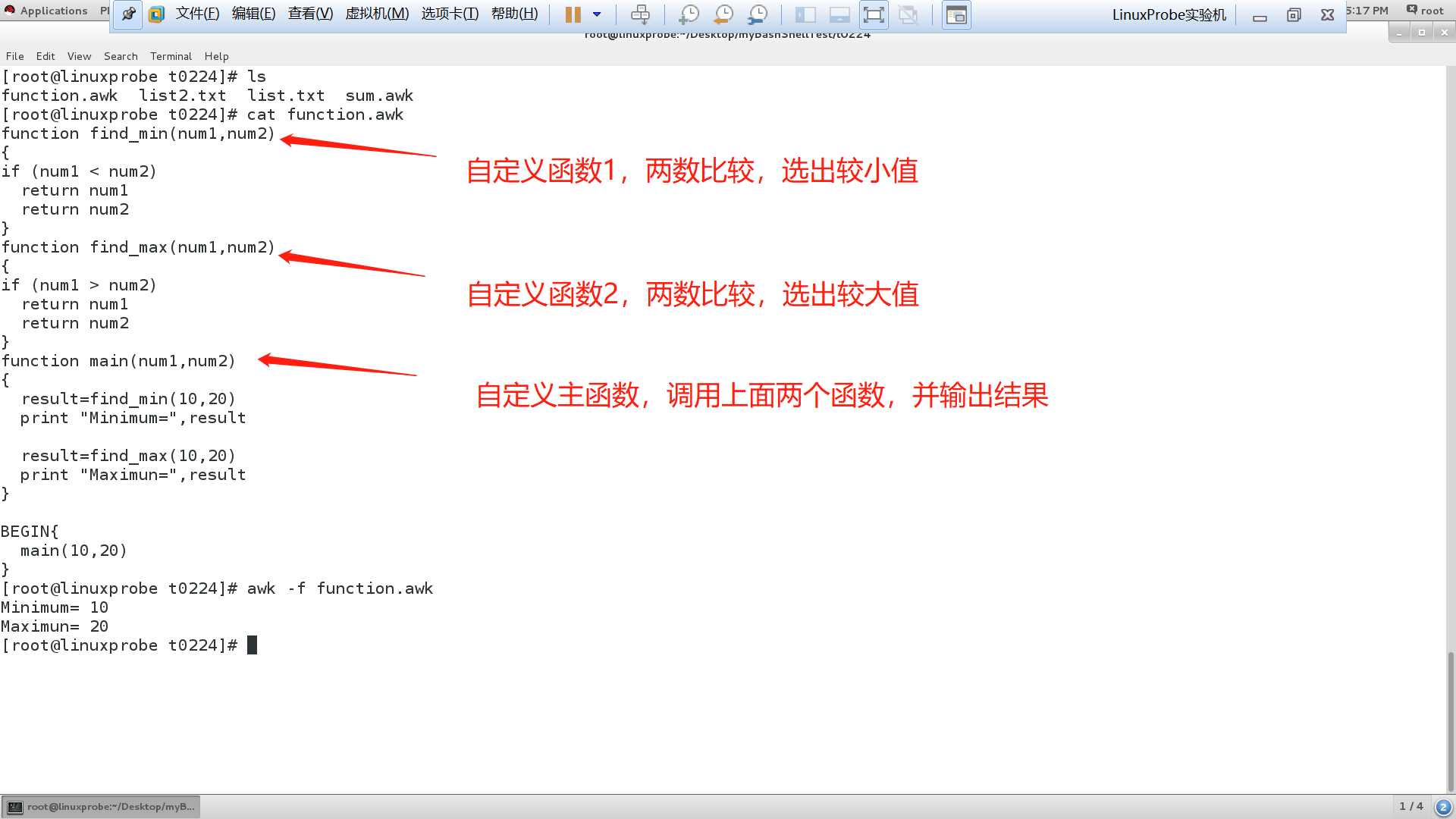Toggle the thumbnail bar view icon

[839, 14]
